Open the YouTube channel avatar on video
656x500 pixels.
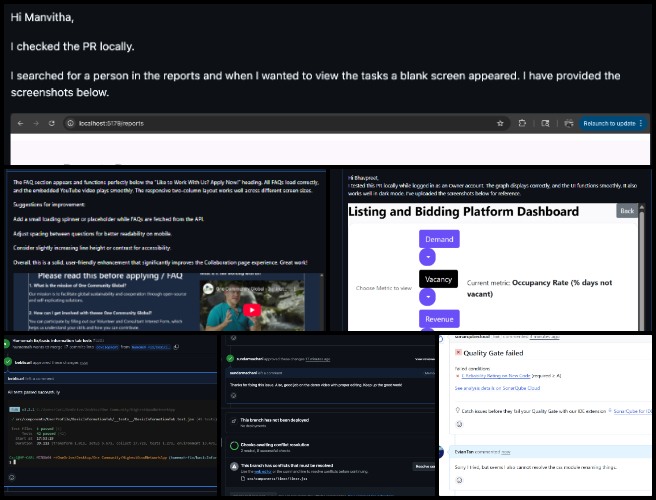pyautogui.click(x=208, y=288)
